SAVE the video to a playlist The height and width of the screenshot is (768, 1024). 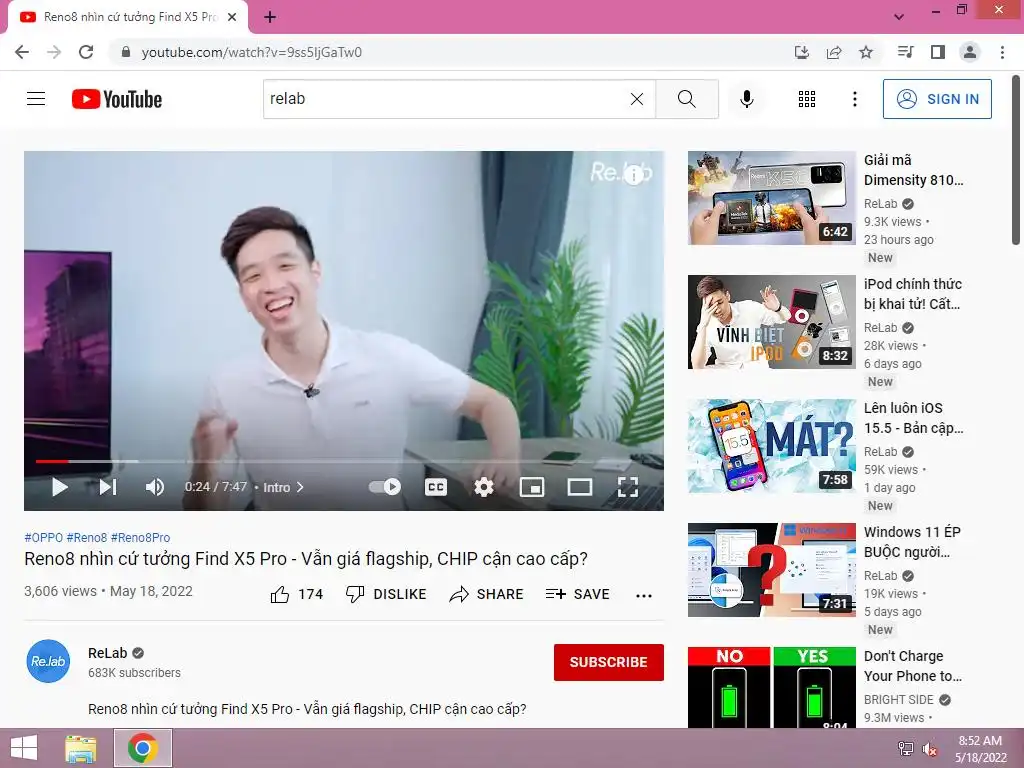(x=578, y=594)
